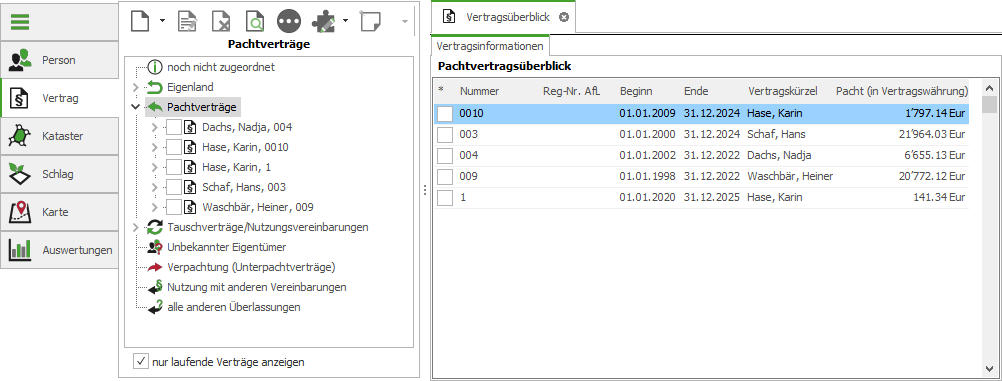
Task: Open the green hamburger menu
Action: click(x=20, y=21)
